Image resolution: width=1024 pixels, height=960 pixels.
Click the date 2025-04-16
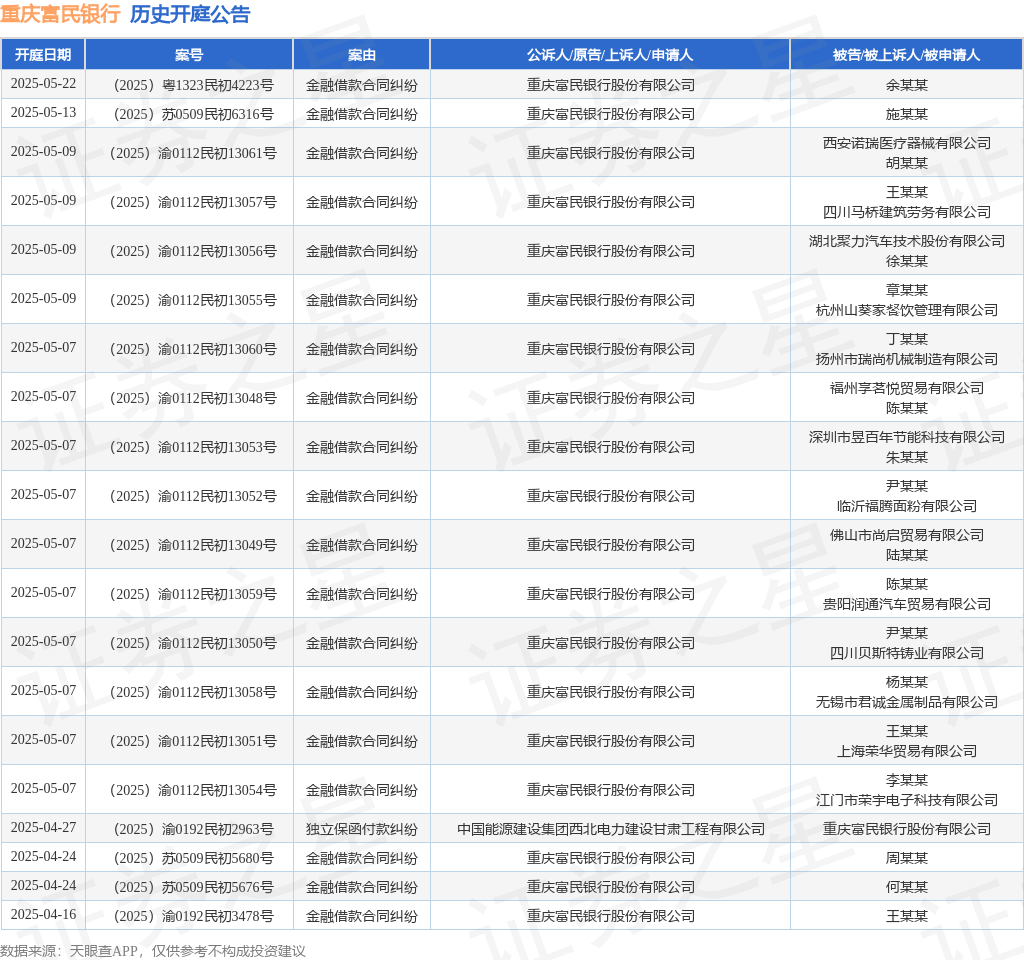(x=43, y=914)
